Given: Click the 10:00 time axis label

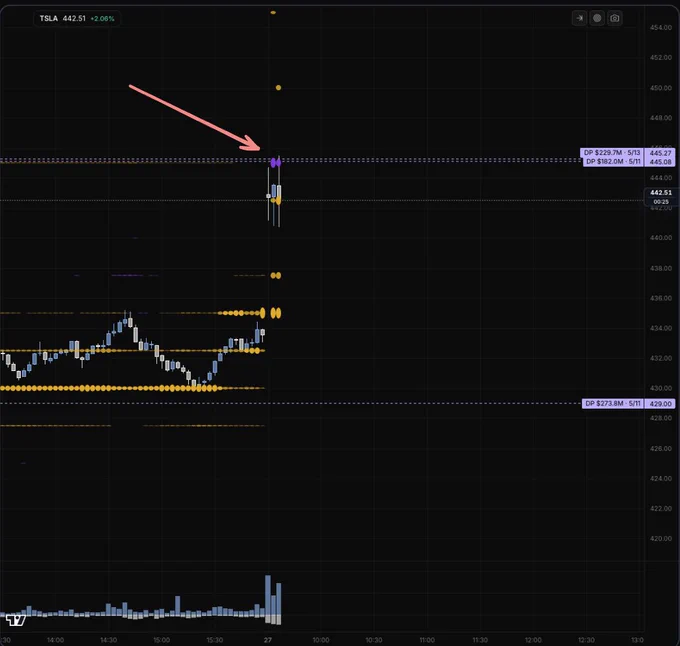Looking at the screenshot, I should [321, 640].
